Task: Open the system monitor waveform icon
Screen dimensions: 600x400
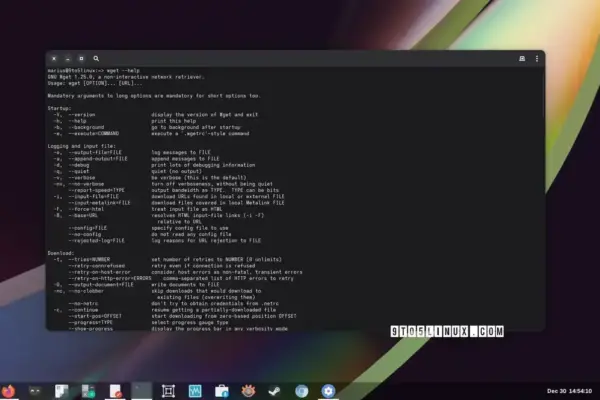Action: (195, 391)
